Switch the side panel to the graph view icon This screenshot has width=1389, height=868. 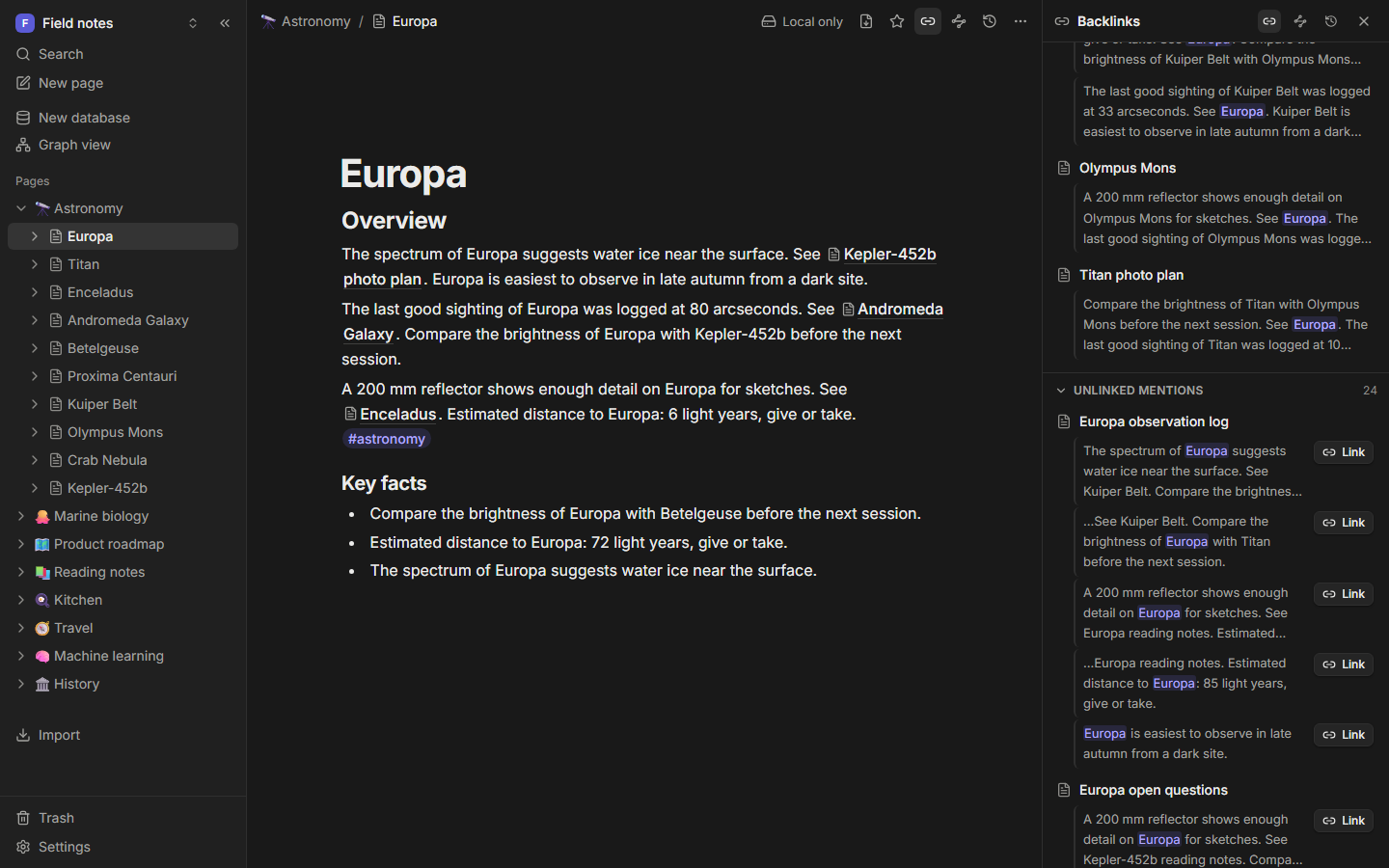click(x=1300, y=21)
